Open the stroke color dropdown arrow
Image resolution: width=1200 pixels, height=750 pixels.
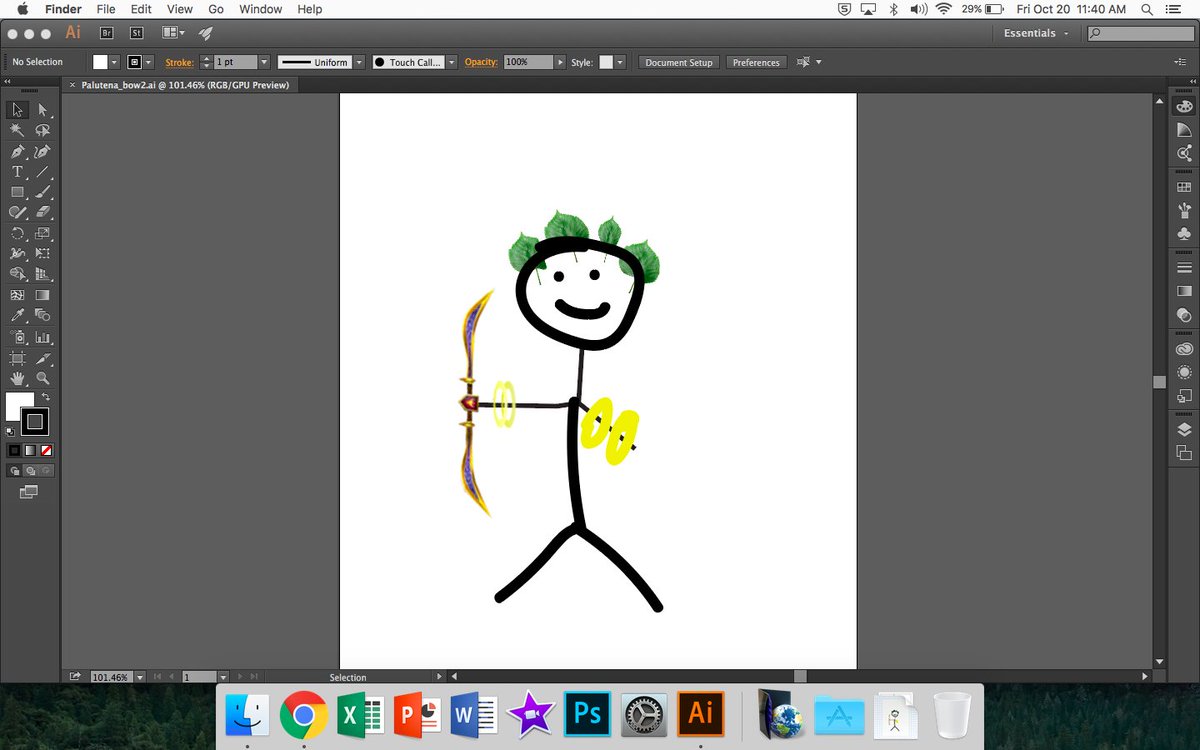pos(148,62)
